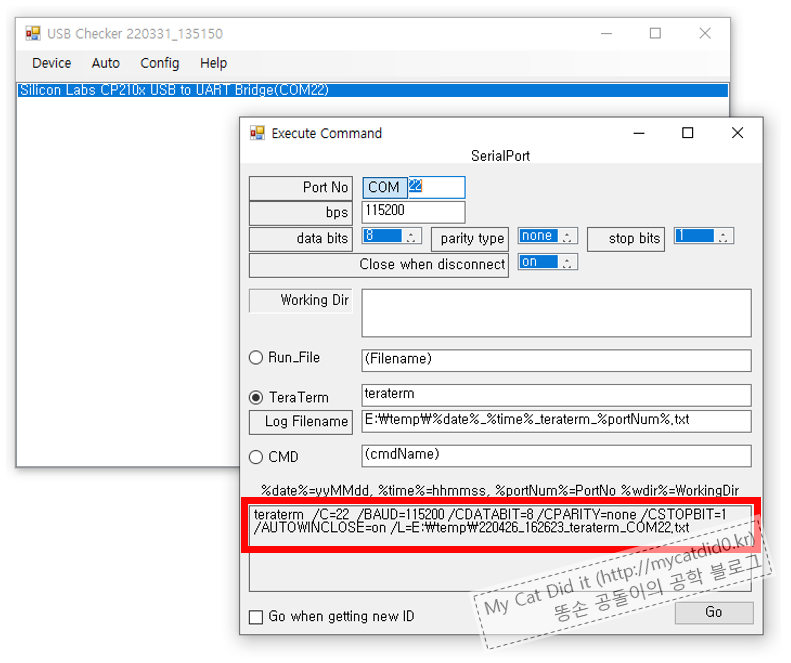Maximize the USB Checker window
This screenshot has width=791, height=663.
tap(655, 34)
